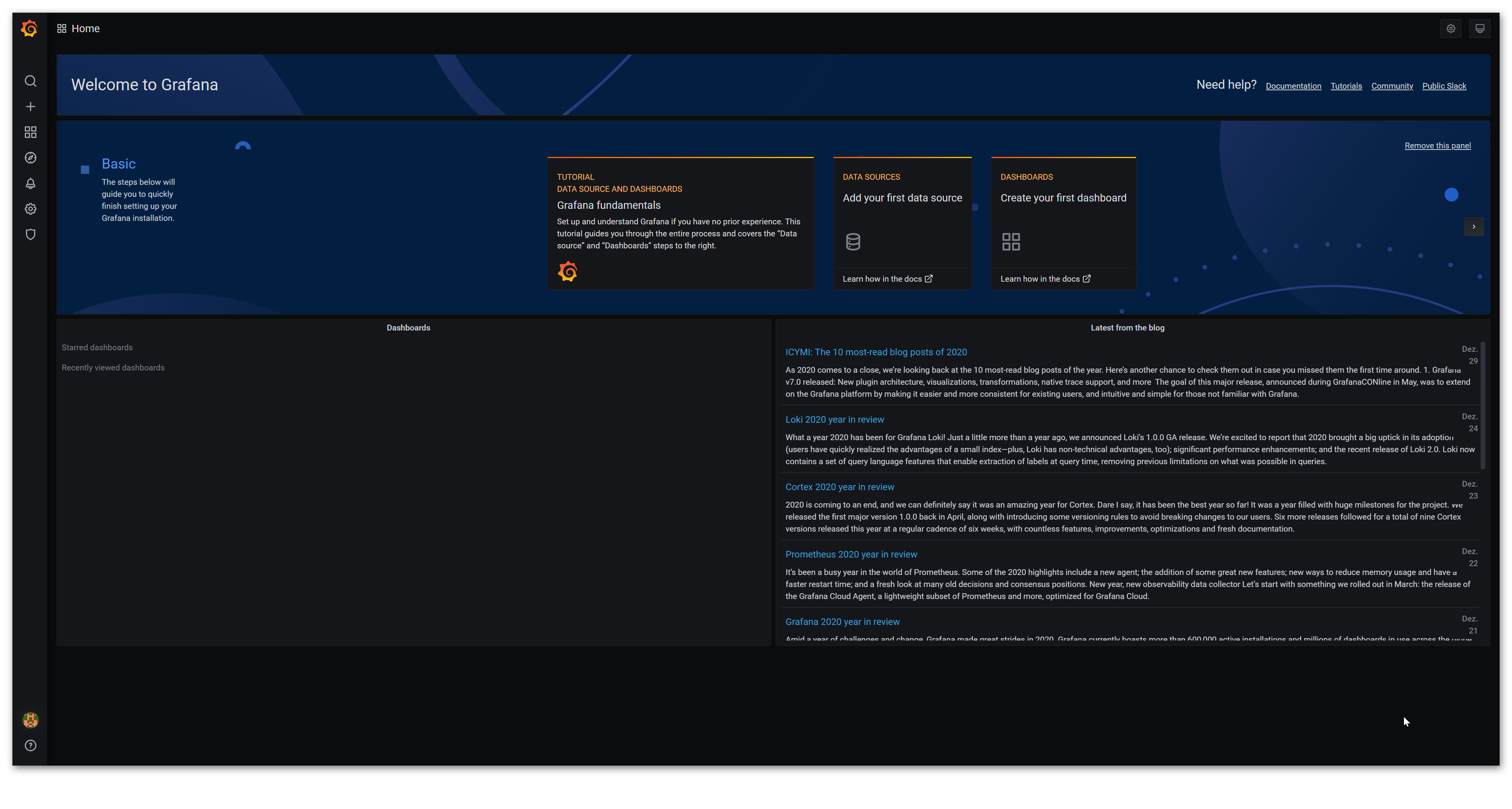Click Create your first dashboard
The image size is (1512, 809).
[x=1063, y=198]
